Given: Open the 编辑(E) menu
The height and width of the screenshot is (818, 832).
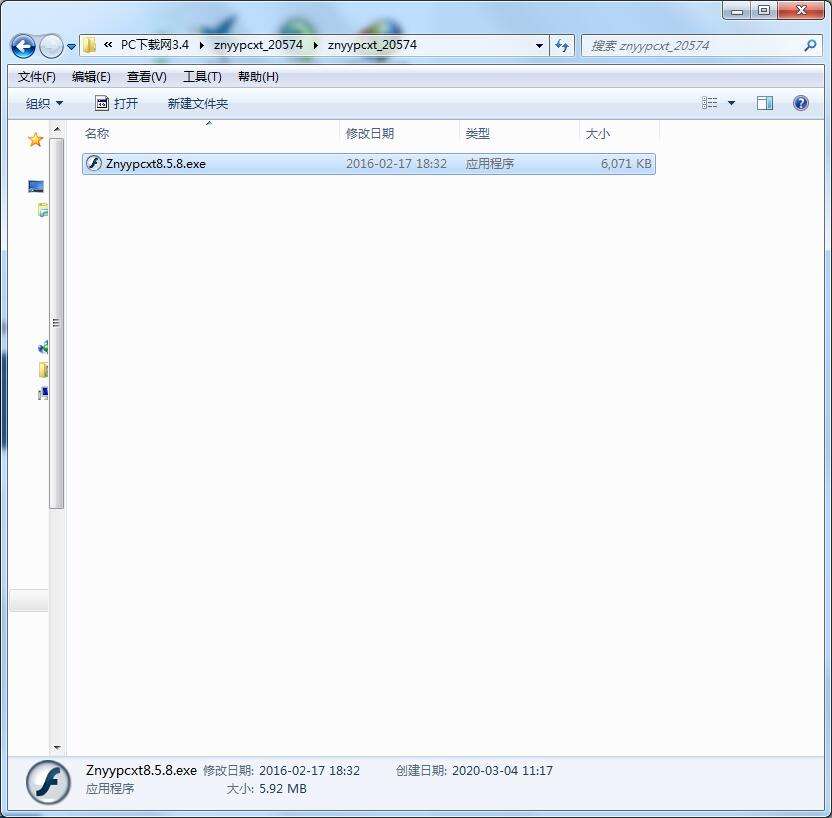Looking at the screenshot, I should coord(91,77).
